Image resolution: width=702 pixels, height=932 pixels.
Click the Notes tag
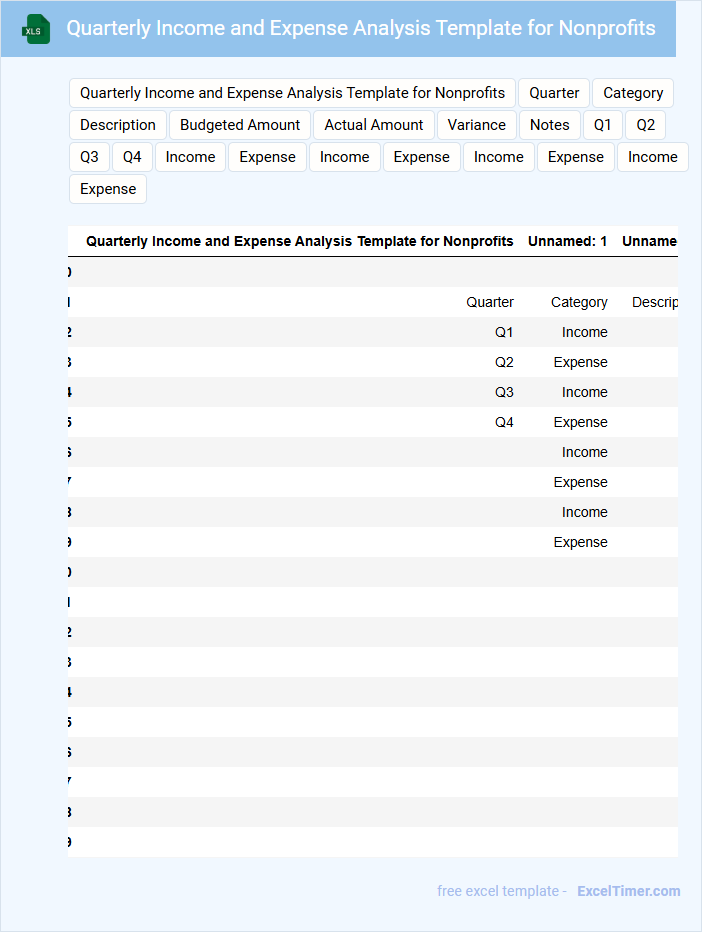[x=550, y=125]
